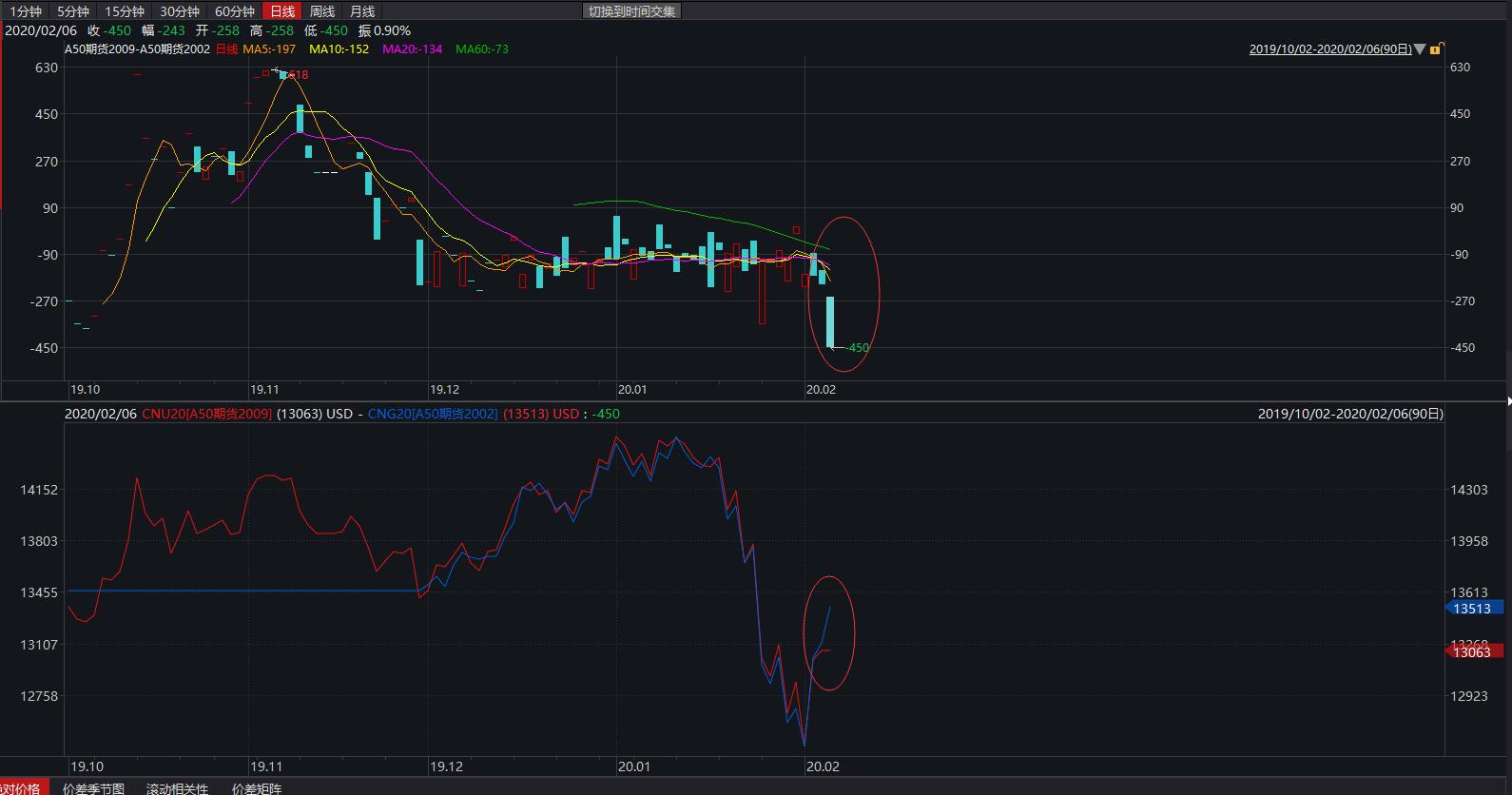The width and height of the screenshot is (1512, 795).
Task: Switch to the 5分钟 period tab
Action: click(73, 11)
